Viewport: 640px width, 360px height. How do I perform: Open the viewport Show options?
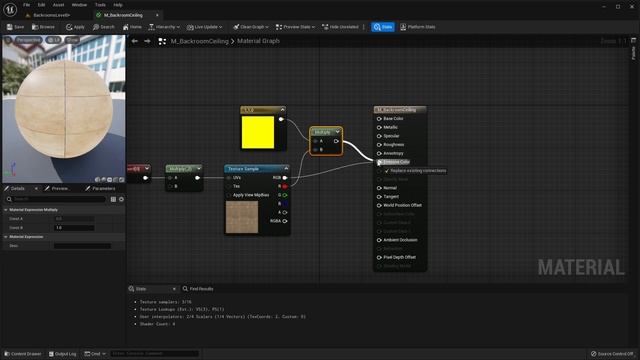click(72, 40)
